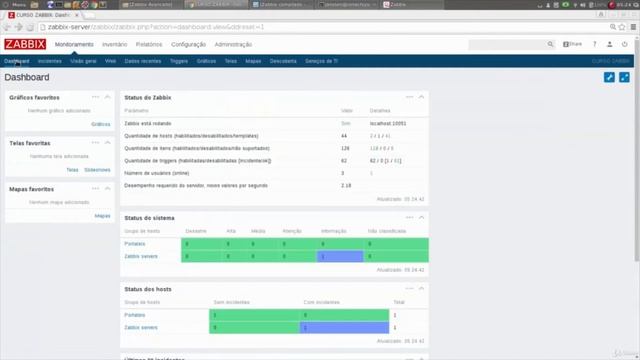Viewport: 640px width, 360px height.
Task: Click the Zabbix logo in the header
Action: pos(25,44)
